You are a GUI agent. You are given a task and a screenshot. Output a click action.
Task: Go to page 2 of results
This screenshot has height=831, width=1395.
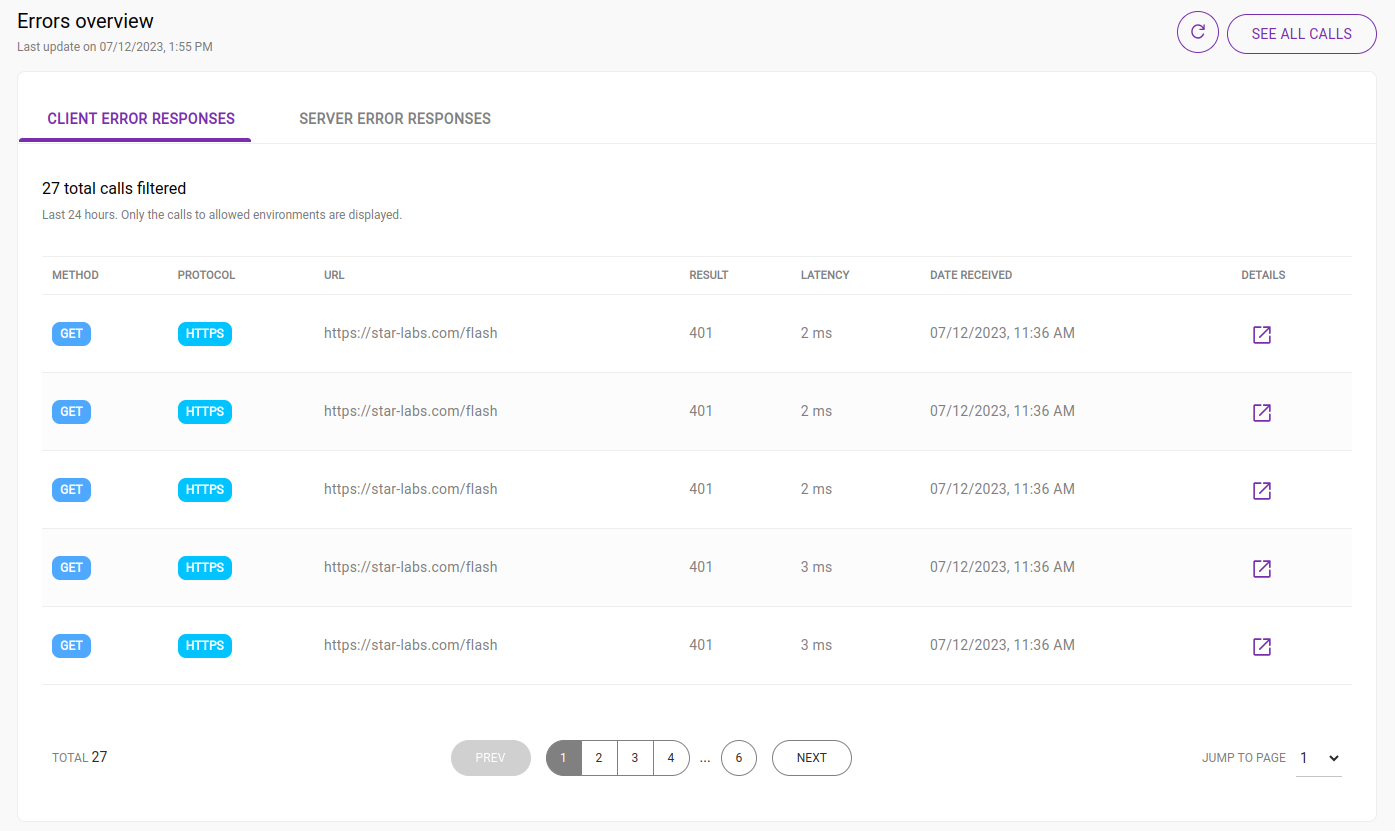(x=599, y=758)
